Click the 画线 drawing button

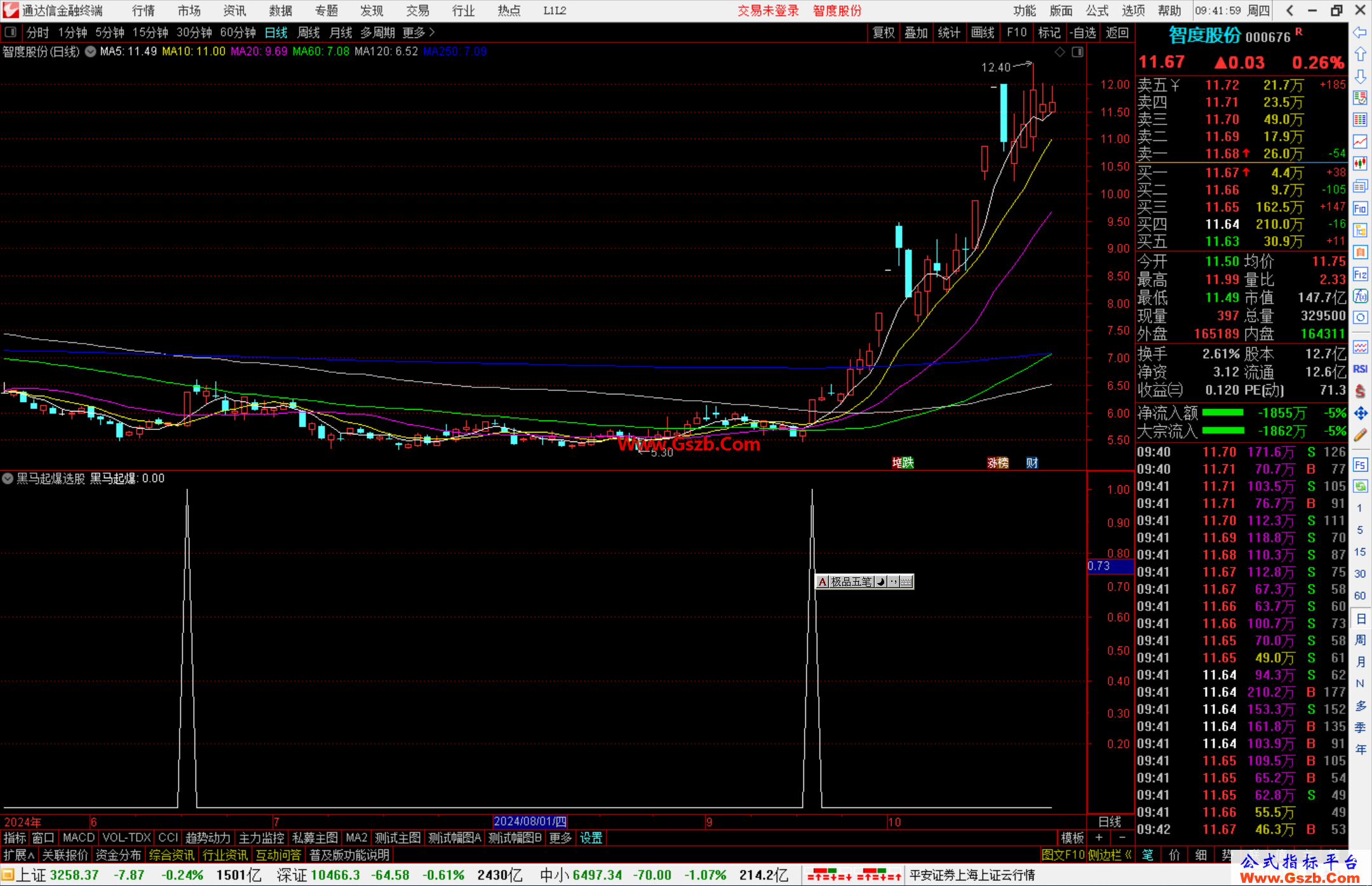pyautogui.click(x=983, y=32)
